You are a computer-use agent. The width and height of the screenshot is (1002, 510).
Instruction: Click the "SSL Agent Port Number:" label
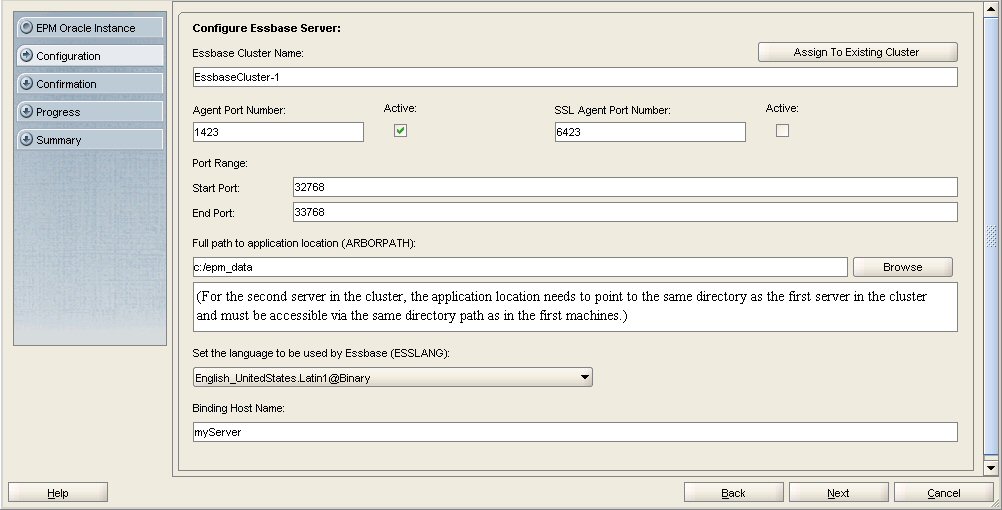tap(612, 110)
